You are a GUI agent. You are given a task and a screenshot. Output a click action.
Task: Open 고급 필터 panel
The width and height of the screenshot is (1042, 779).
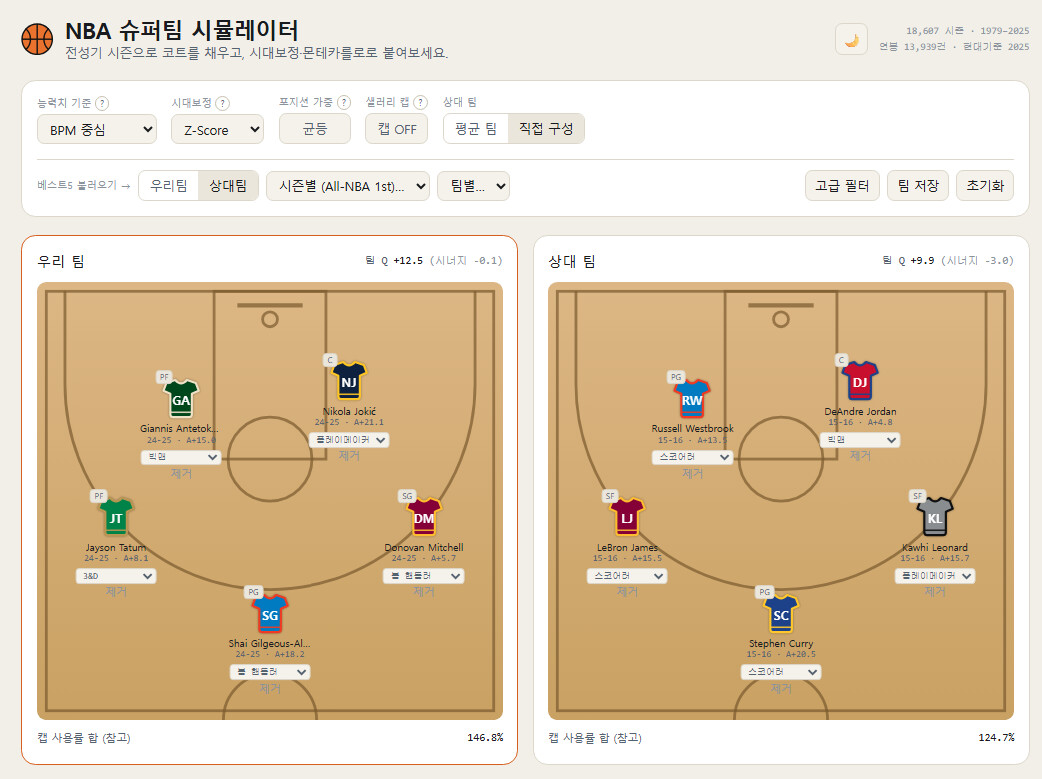click(x=842, y=185)
